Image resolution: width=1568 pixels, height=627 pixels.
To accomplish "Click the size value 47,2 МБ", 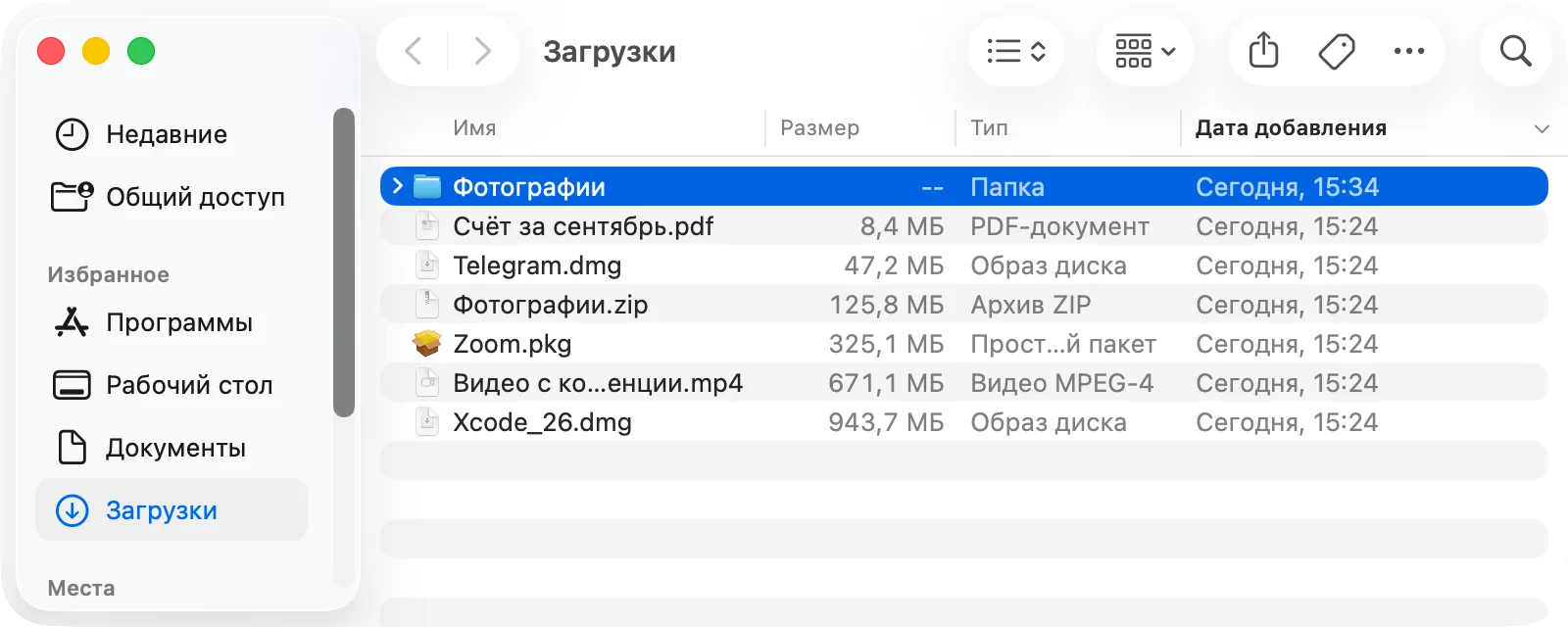I will tap(894, 265).
